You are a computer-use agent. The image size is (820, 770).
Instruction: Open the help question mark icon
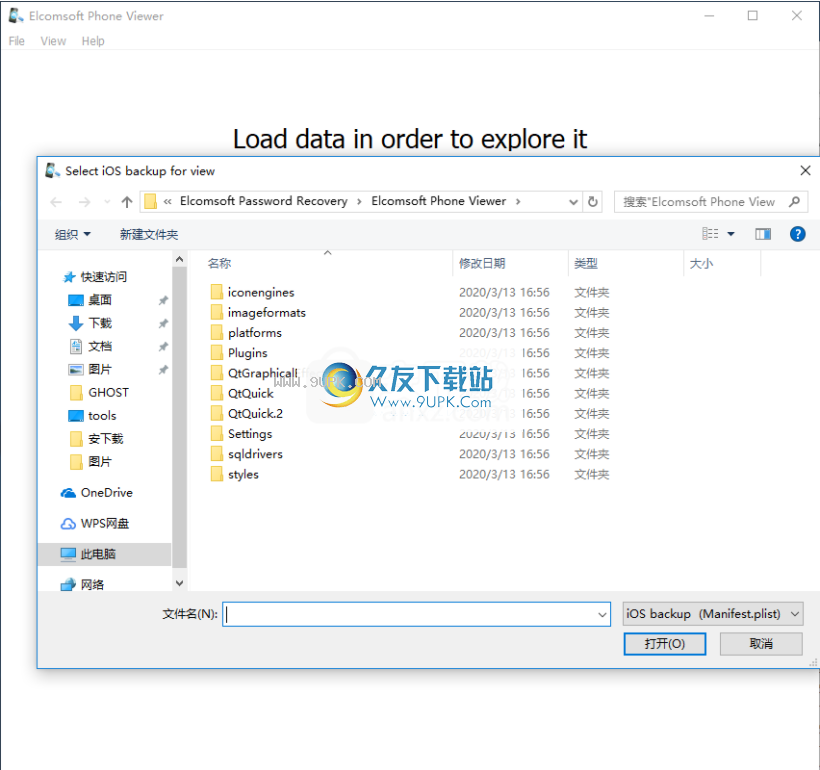click(797, 234)
